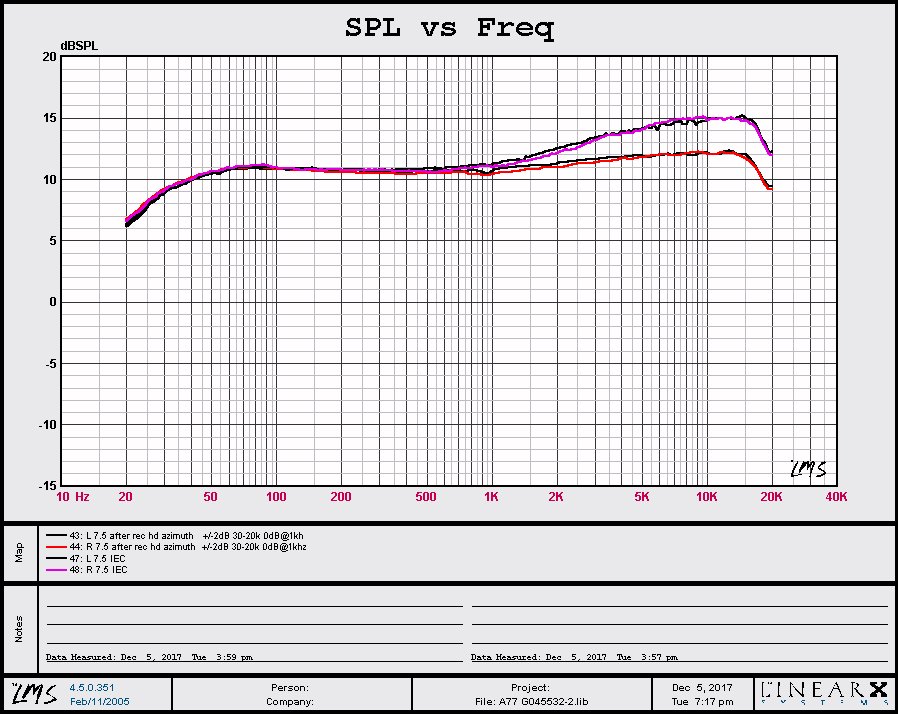Image resolution: width=898 pixels, height=714 pixels.
Task: Click the SPL vs Freq graph title
Action: (449, 28)
